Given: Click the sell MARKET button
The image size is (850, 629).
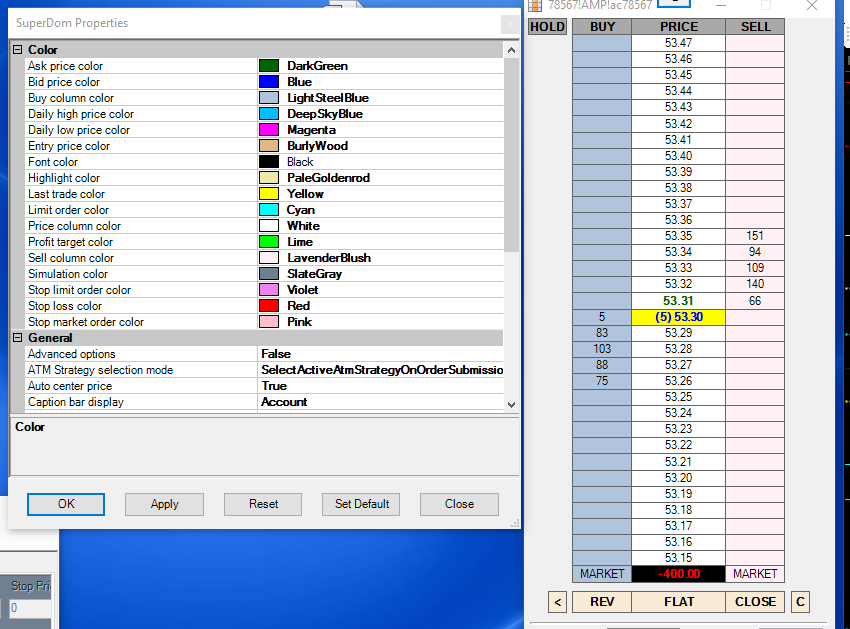Looking at the screenshot, I should click(x=755, y=574).
